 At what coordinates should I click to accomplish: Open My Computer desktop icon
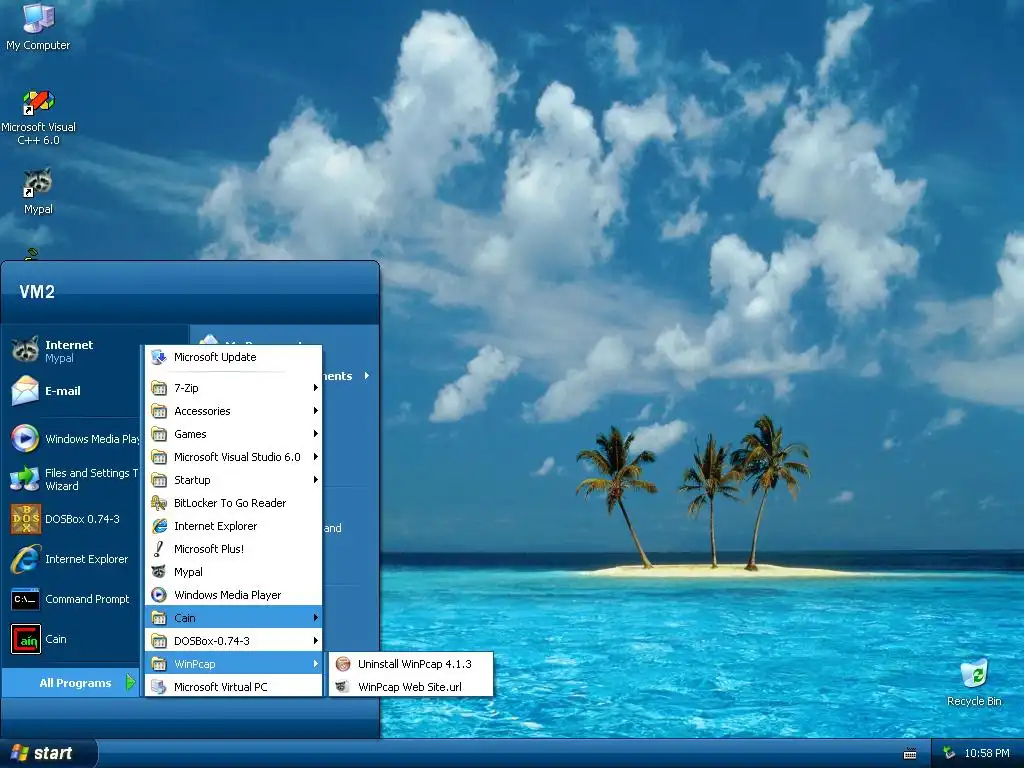point(38,26)
